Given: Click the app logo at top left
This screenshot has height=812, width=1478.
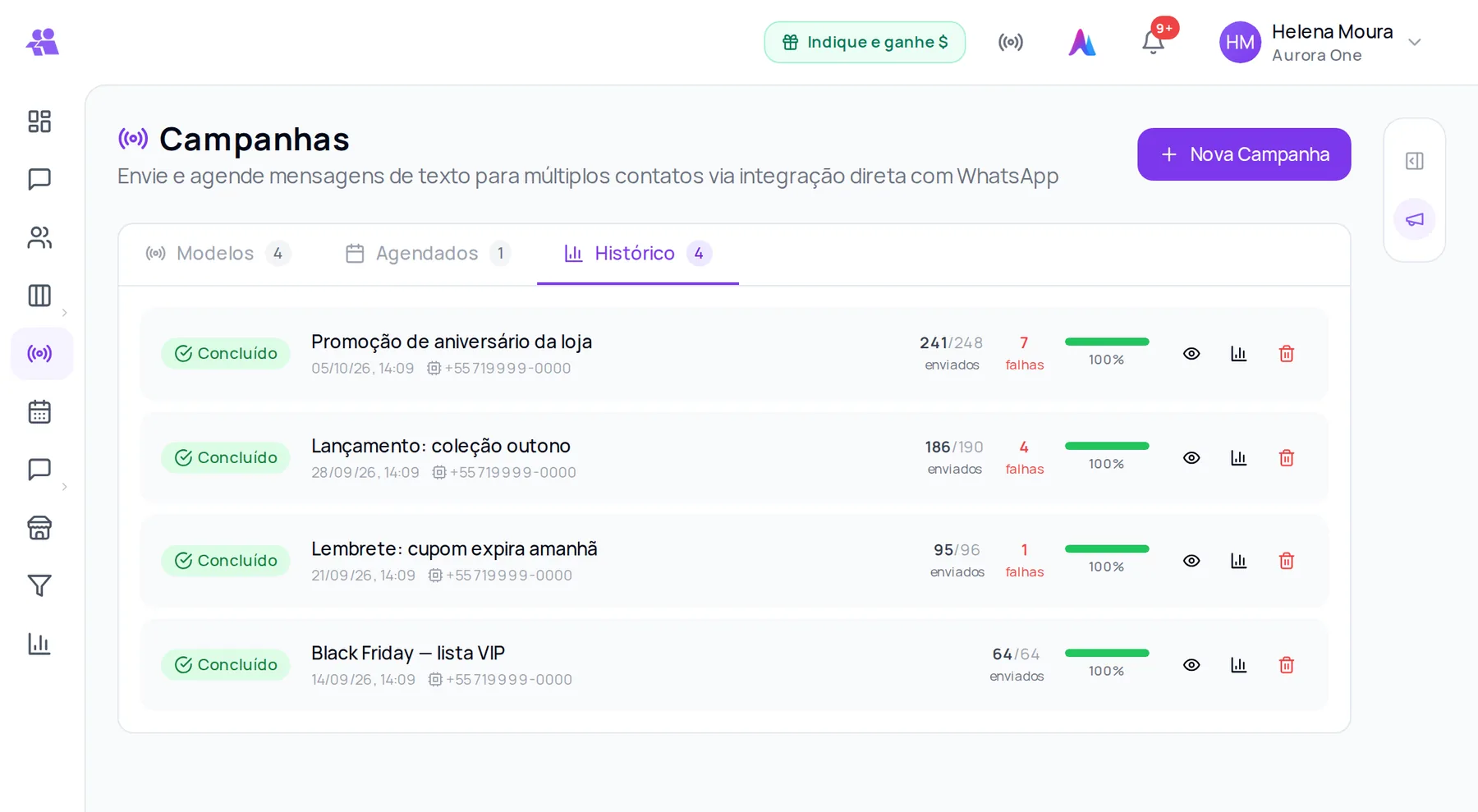Looking at the screenshot, I should click(x=43, y=42).
